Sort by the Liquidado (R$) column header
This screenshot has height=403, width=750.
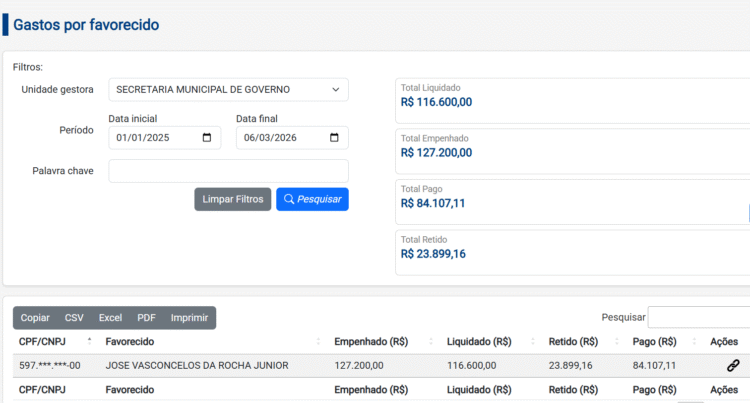tap(479, 342)
